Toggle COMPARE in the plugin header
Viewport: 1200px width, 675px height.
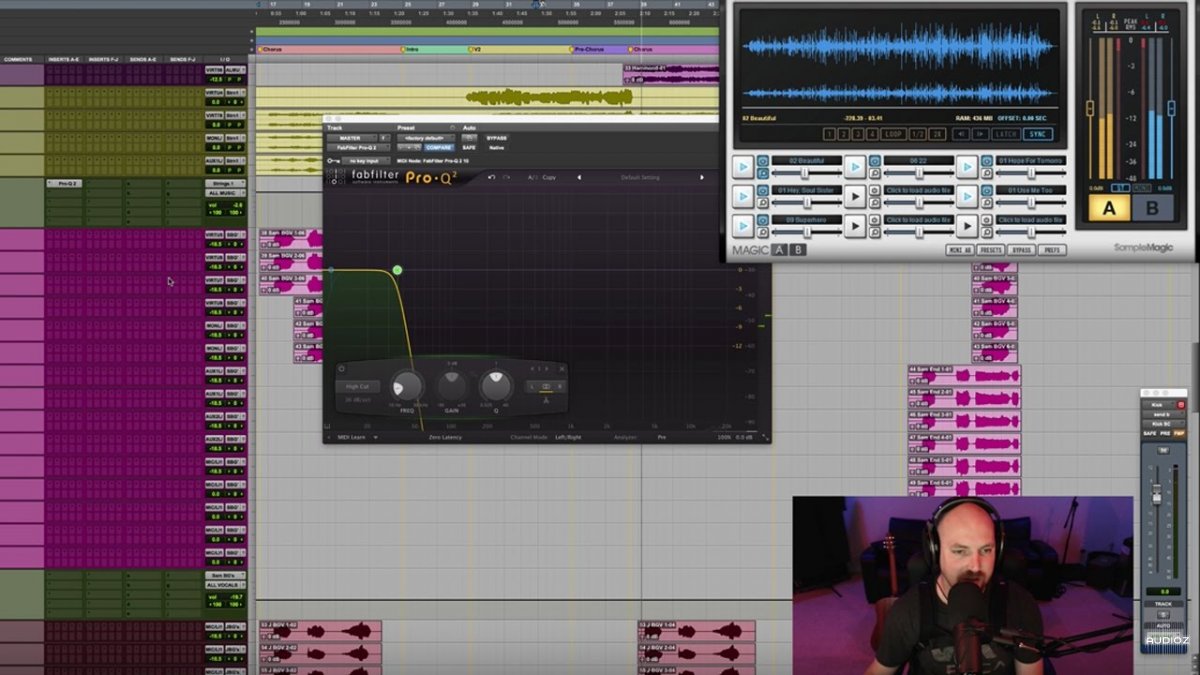click(439, 148)
